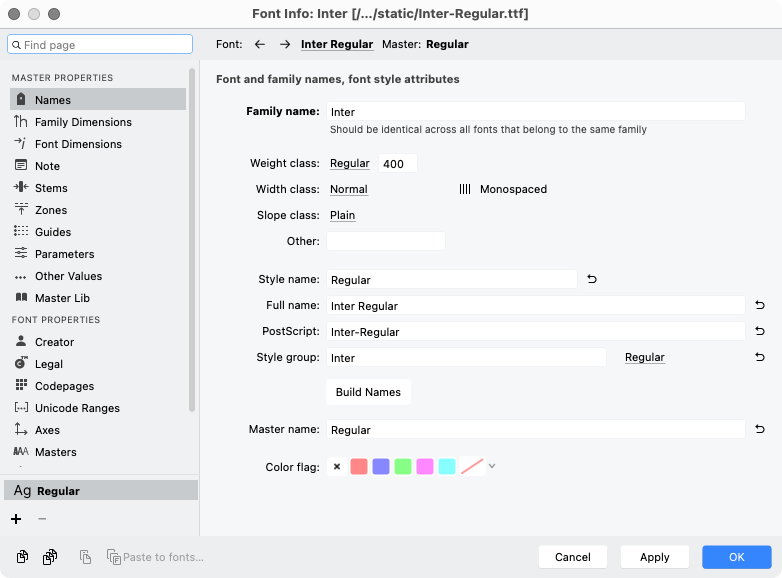The image size is (782, 578).
Task: Choose the cyan color flag
Action: click(447, 467)
